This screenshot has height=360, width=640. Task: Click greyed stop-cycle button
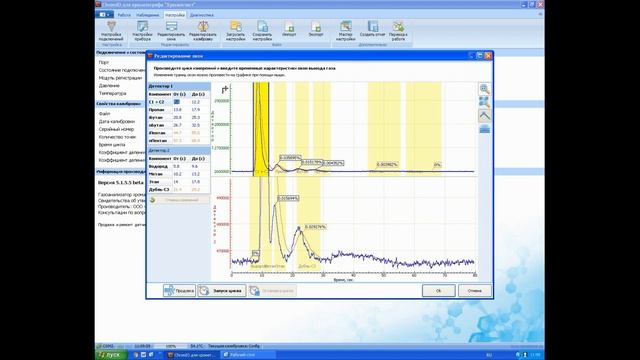tap(272, 291)
